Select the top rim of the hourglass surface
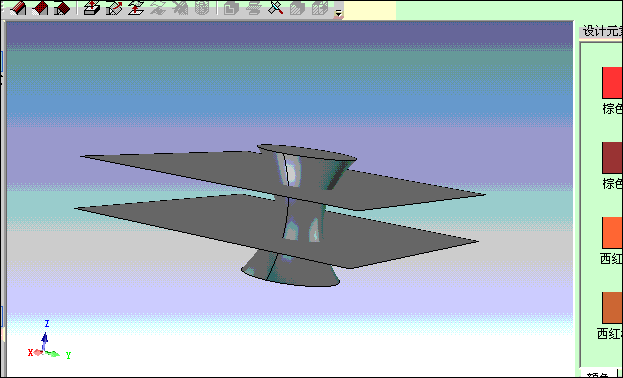The width and height of the screenshot is (623, 378). coord(307,152)
